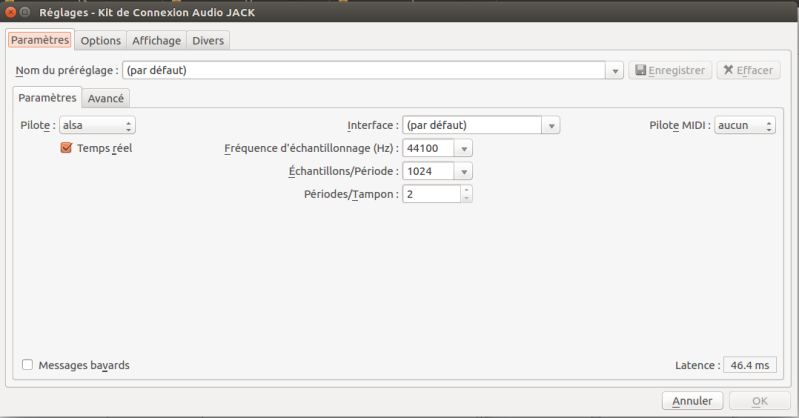Click the Annuler button
This screenshot has width=799, height=418.
coord(692,401)
